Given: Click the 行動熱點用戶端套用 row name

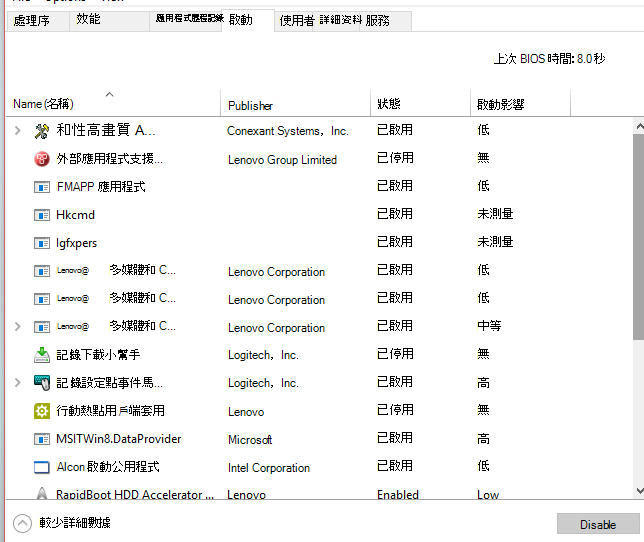Looking at the screenshot, I should (110, 411).
